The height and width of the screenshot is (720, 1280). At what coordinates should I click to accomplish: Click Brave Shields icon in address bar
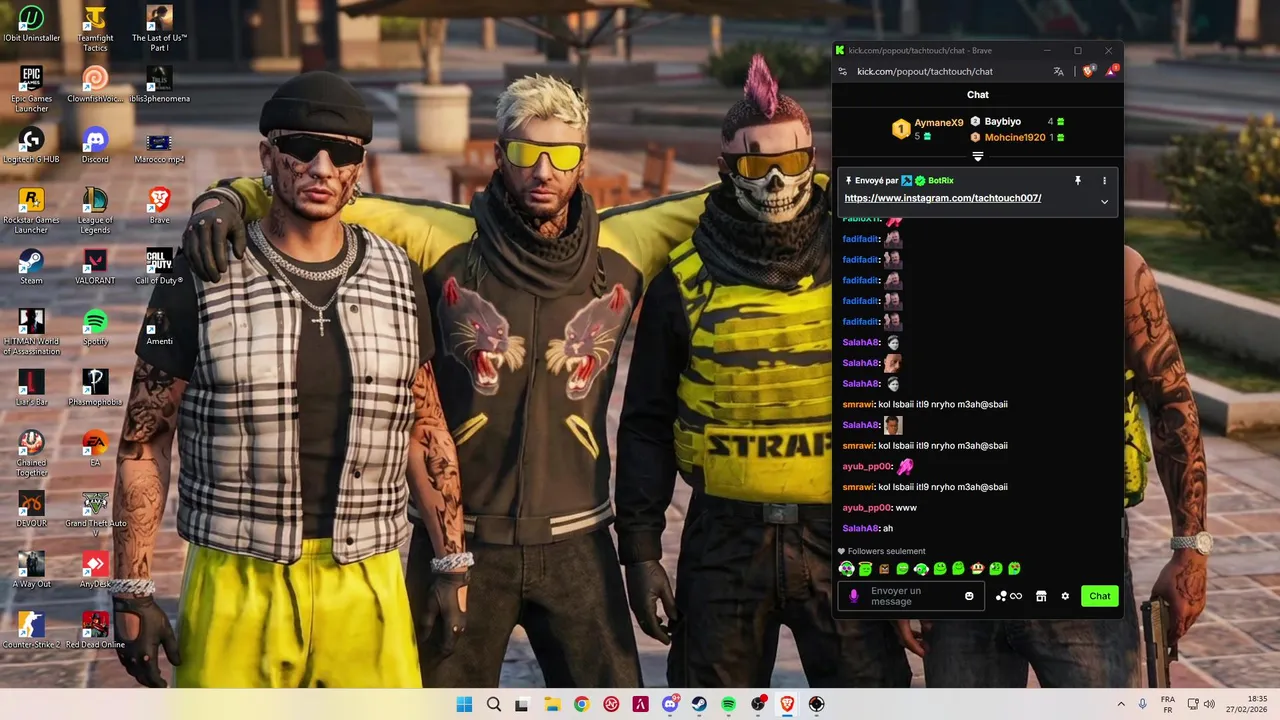click(1089, 71)
